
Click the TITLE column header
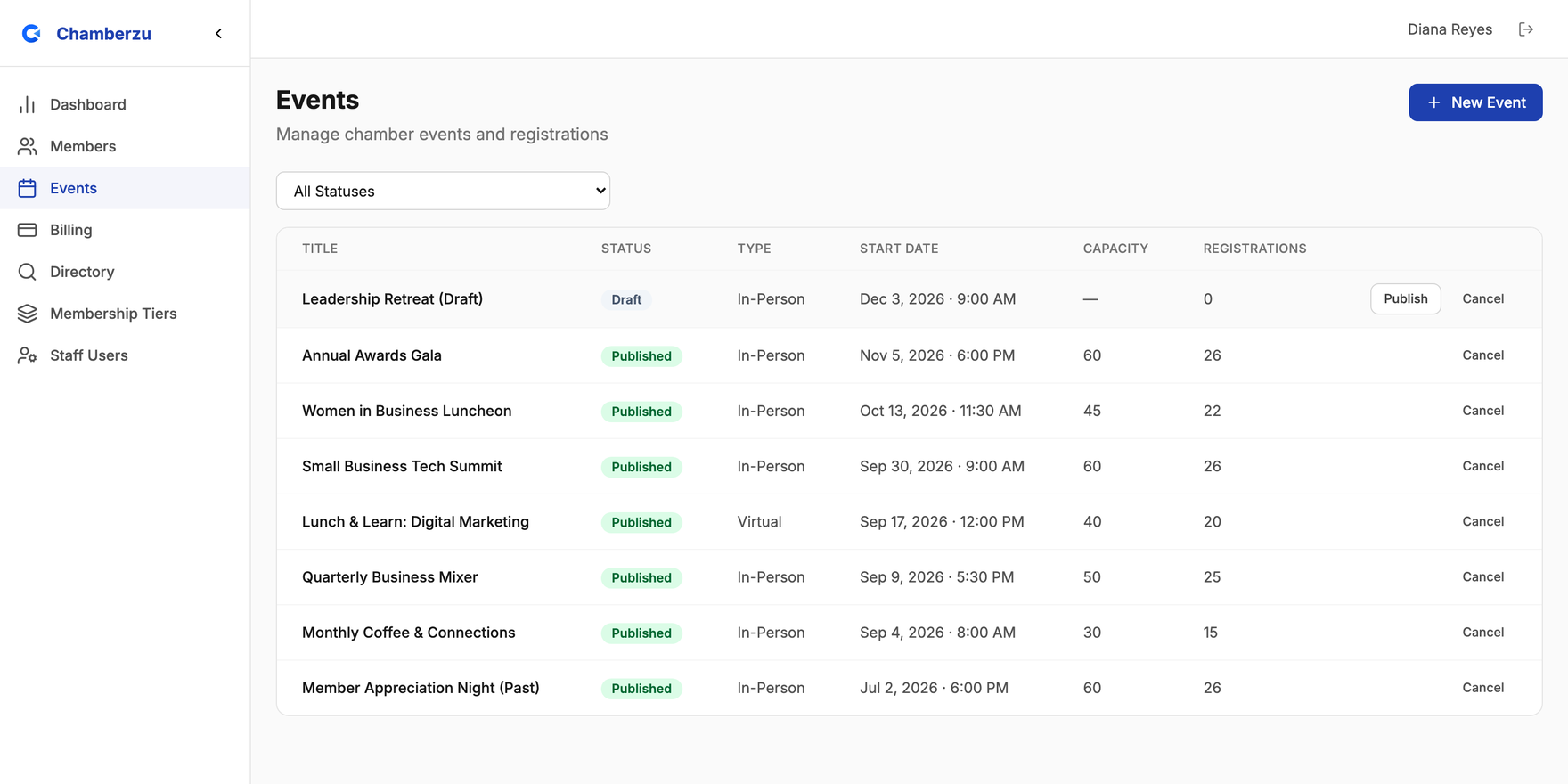pyautogui.click(x=320, y=249)
